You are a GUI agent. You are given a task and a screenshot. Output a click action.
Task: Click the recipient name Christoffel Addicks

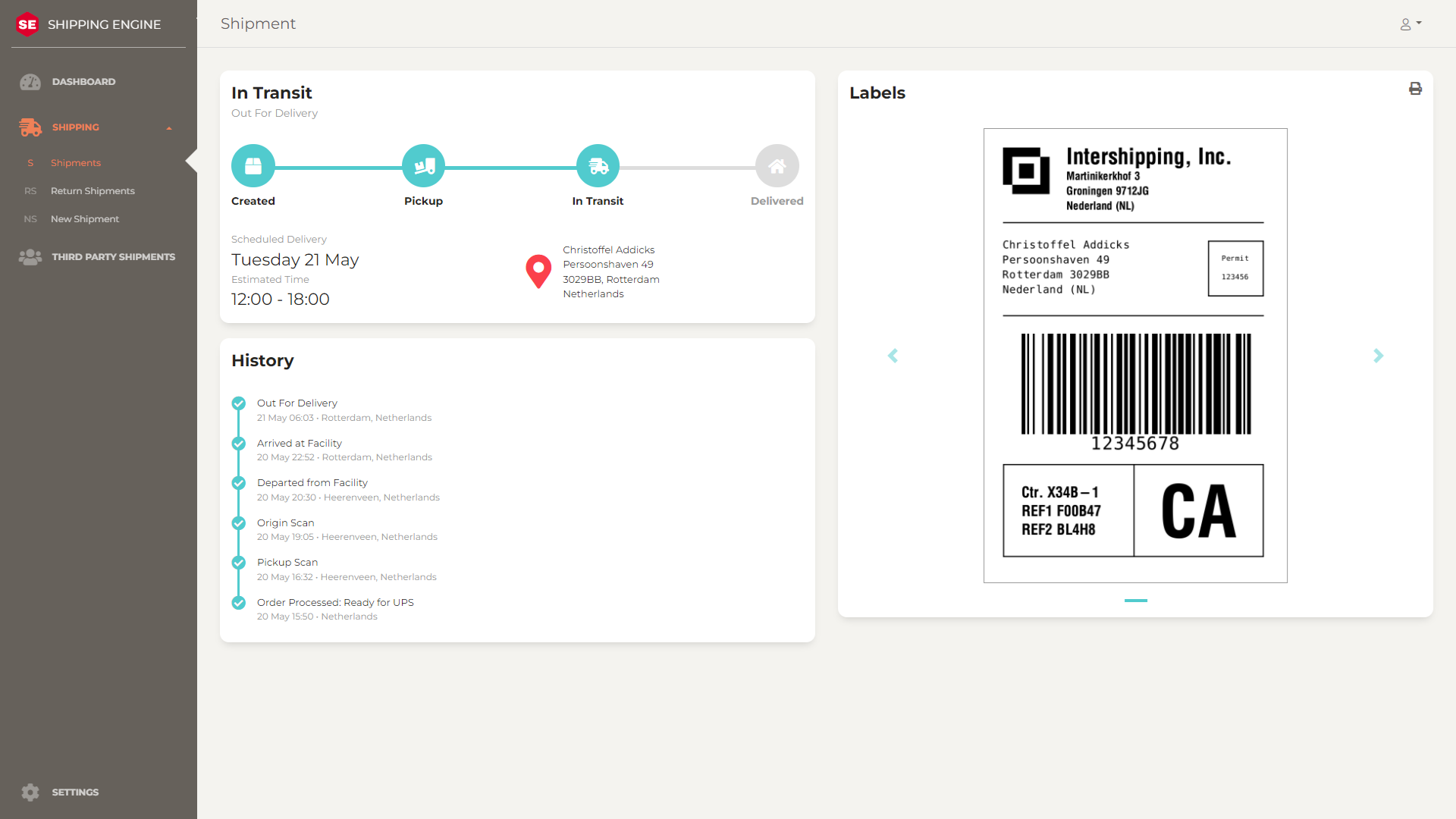pyautogui.click(x=609, y=249)
